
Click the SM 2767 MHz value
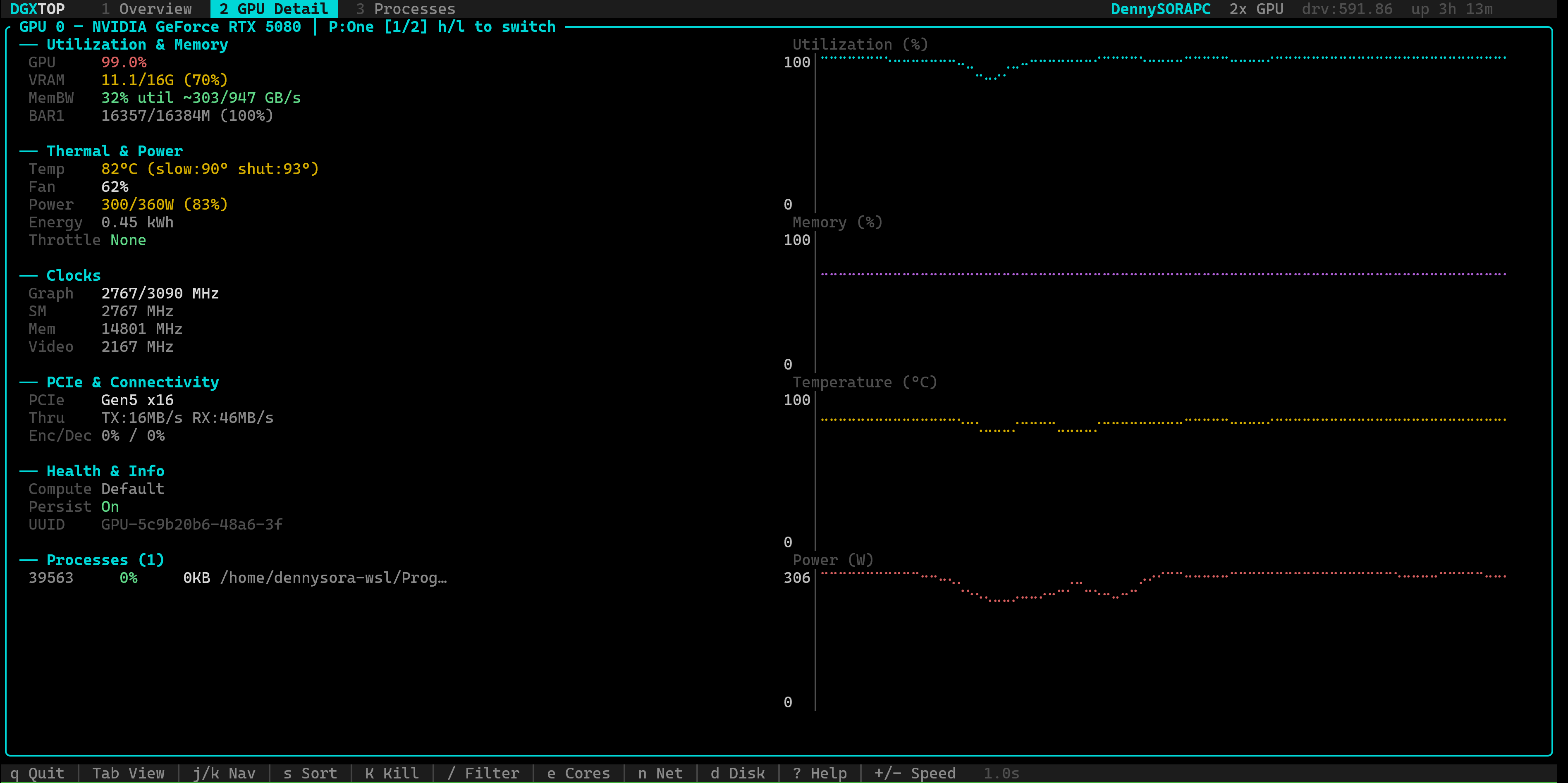tap(137, 311)
